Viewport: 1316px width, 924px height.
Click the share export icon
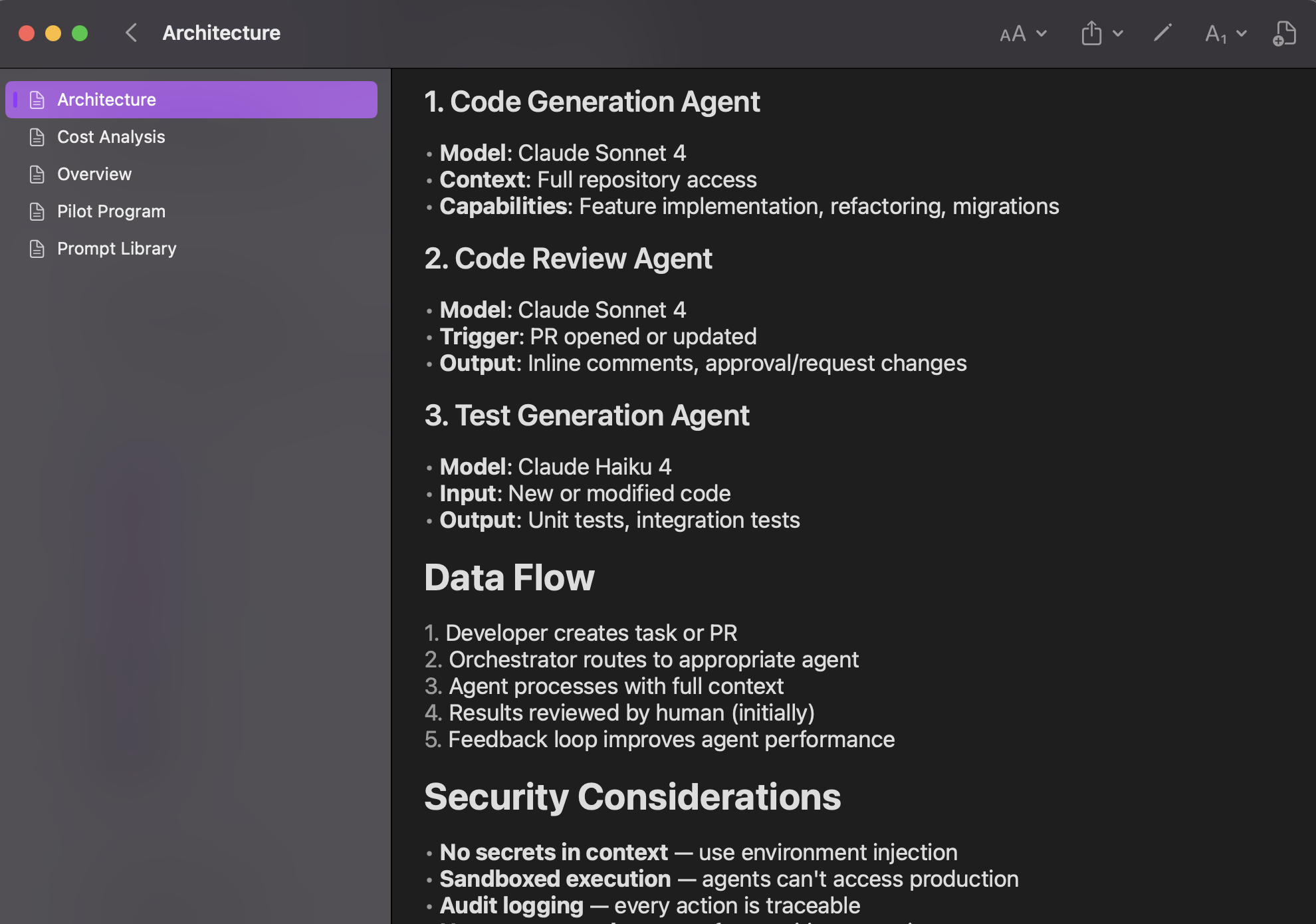click(x=1091, y=33)
